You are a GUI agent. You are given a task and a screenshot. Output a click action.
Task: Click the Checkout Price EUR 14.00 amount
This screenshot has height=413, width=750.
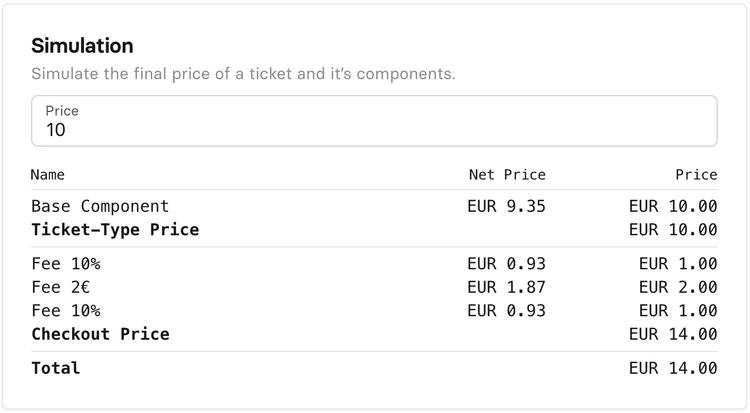(673, 334)
